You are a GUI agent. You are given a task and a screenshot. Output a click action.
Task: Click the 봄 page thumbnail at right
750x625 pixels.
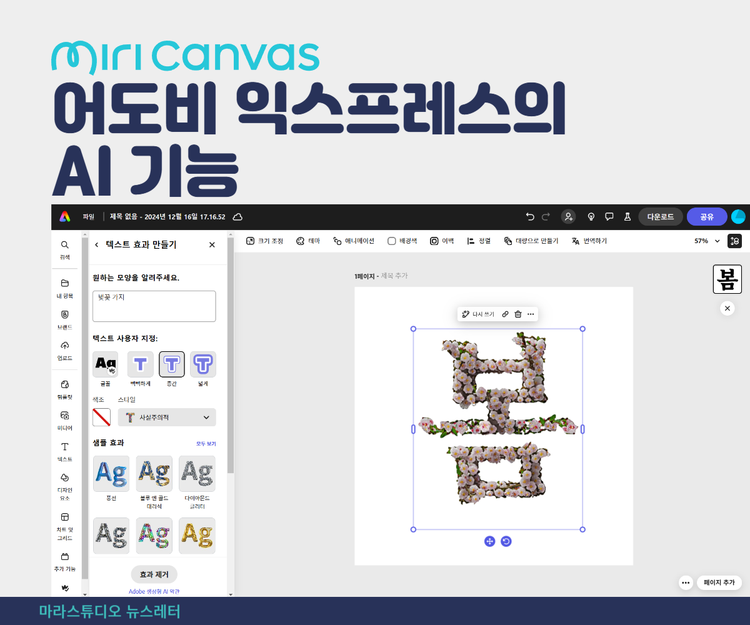[x=727, y=279]
